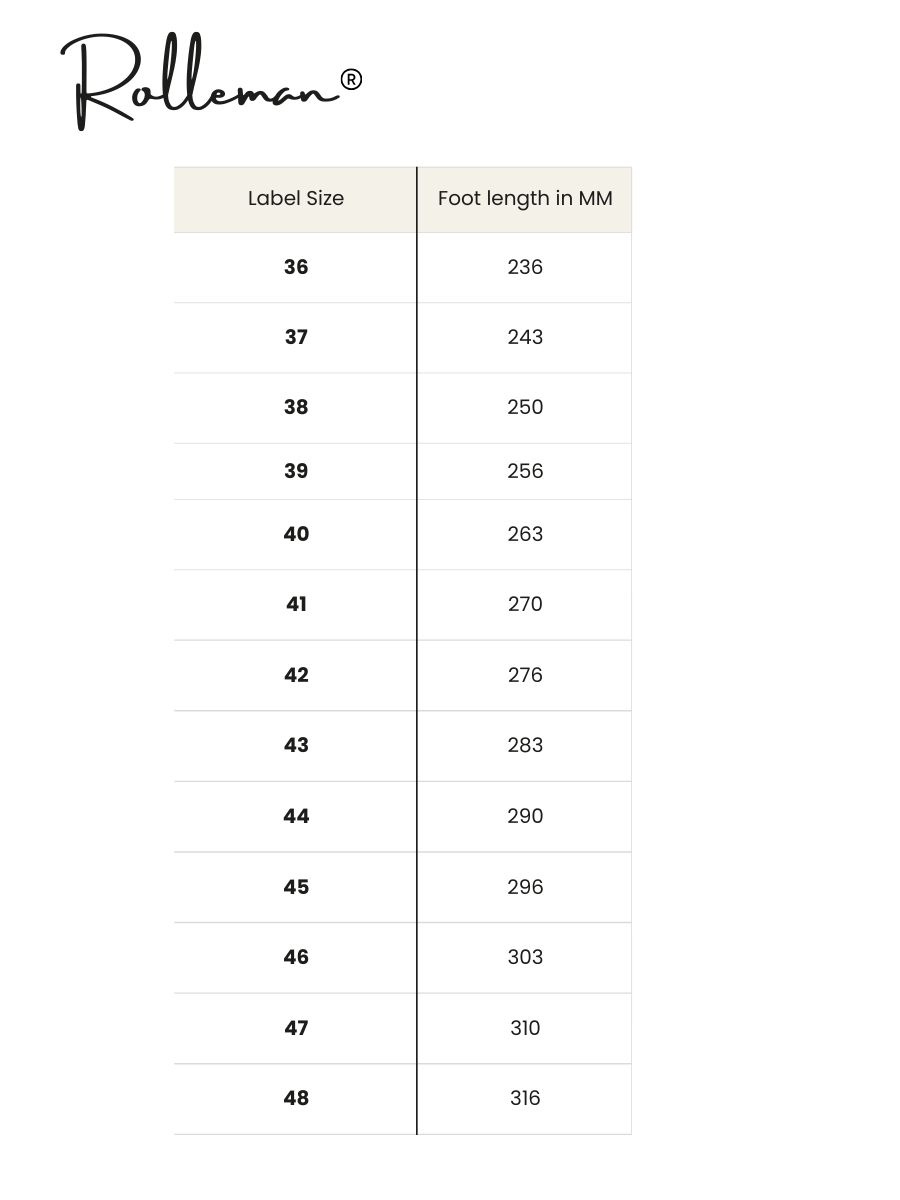This screenshot has width=900, height=1200.
Task: Click the Rolleman script logo
Action: 200,82
